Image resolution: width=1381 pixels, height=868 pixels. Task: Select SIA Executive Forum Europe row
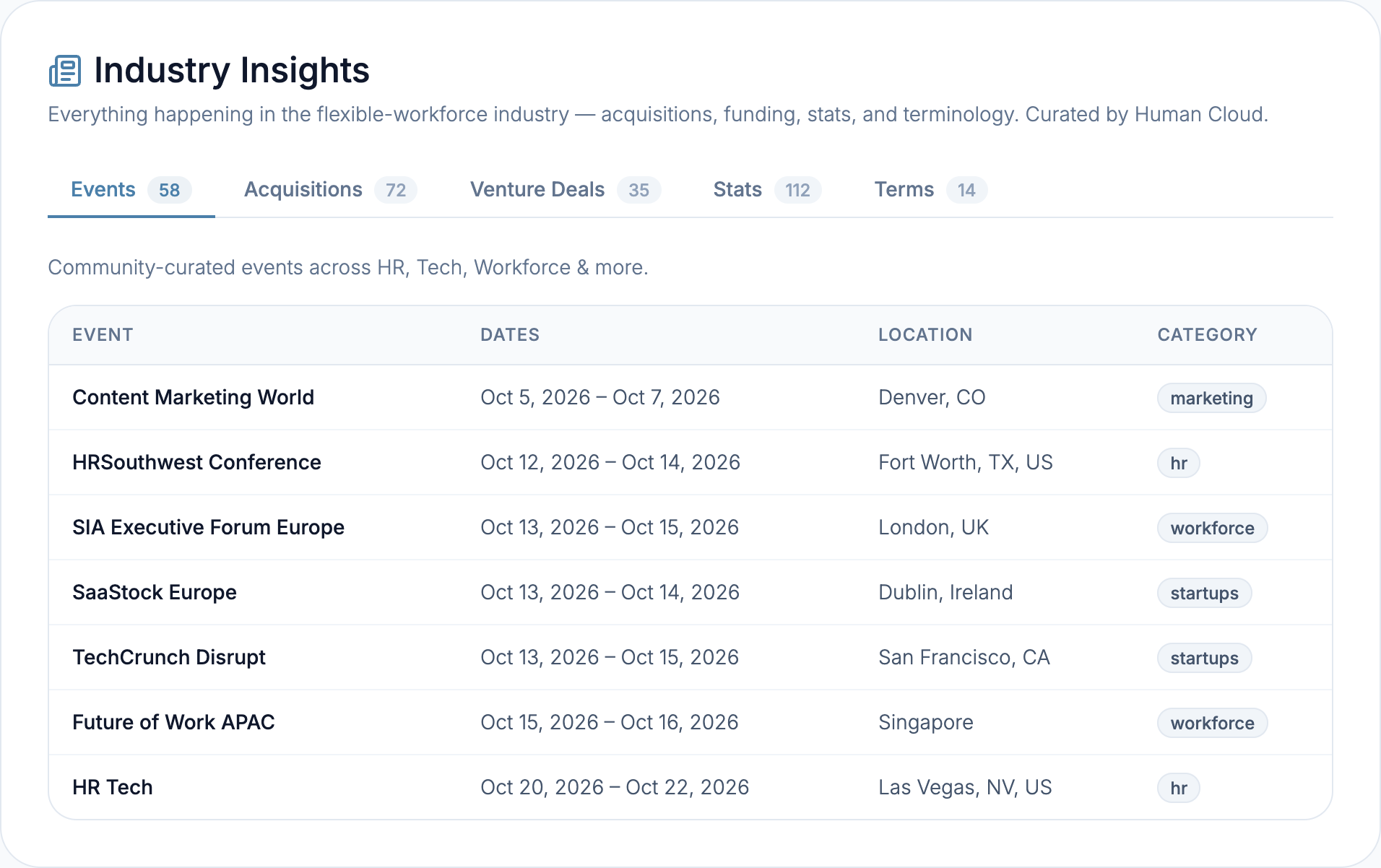[x=690, y=527]
